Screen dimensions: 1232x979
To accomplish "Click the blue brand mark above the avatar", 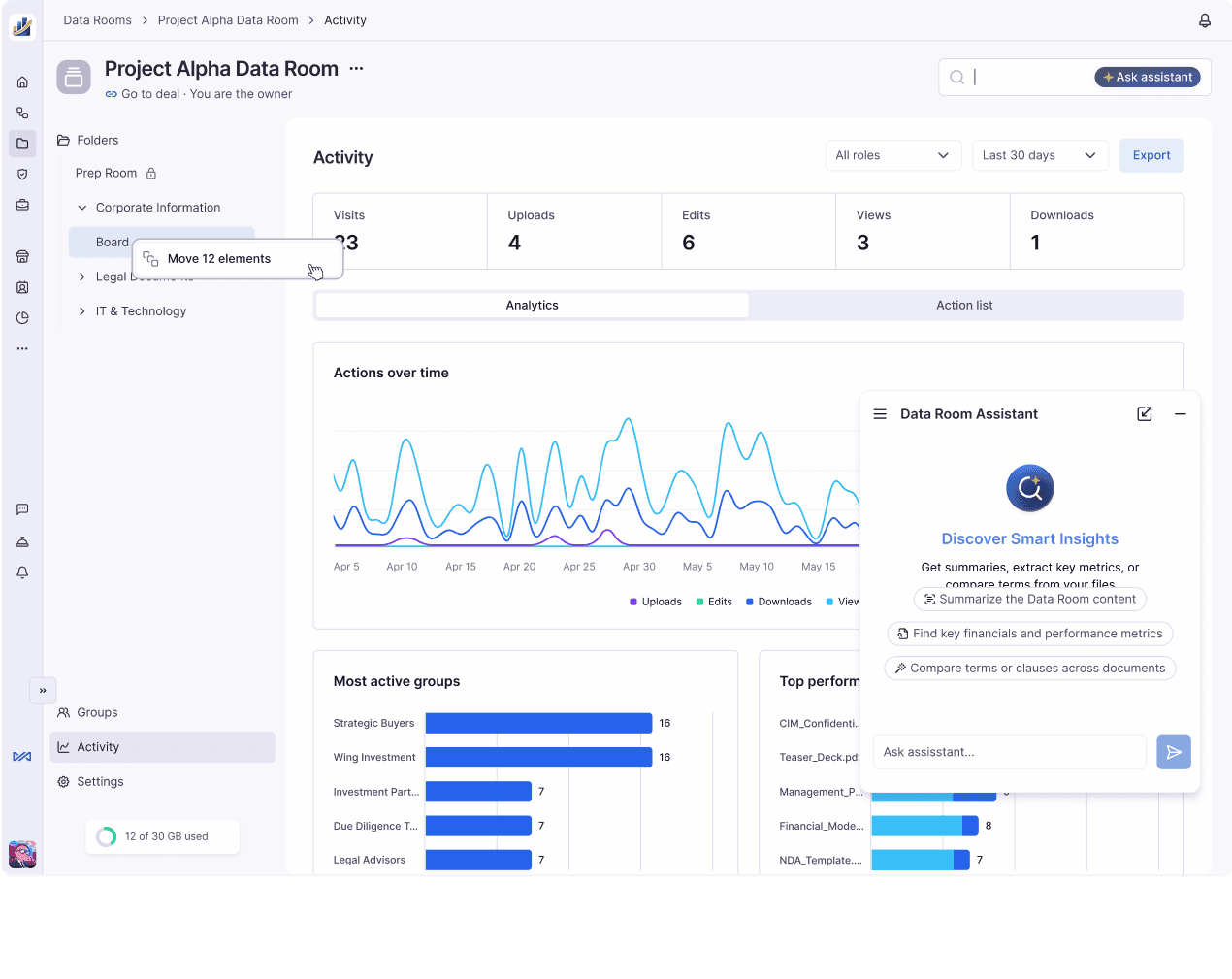I will pyautogui.click(x=22, y=757).
